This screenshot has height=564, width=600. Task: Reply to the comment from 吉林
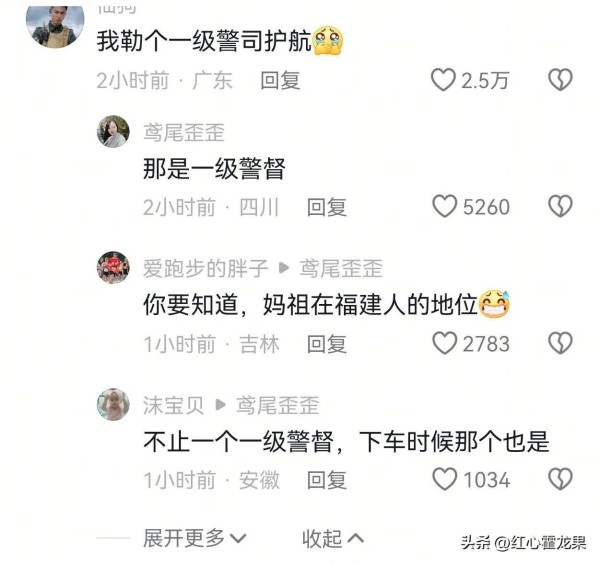[327, 344]
